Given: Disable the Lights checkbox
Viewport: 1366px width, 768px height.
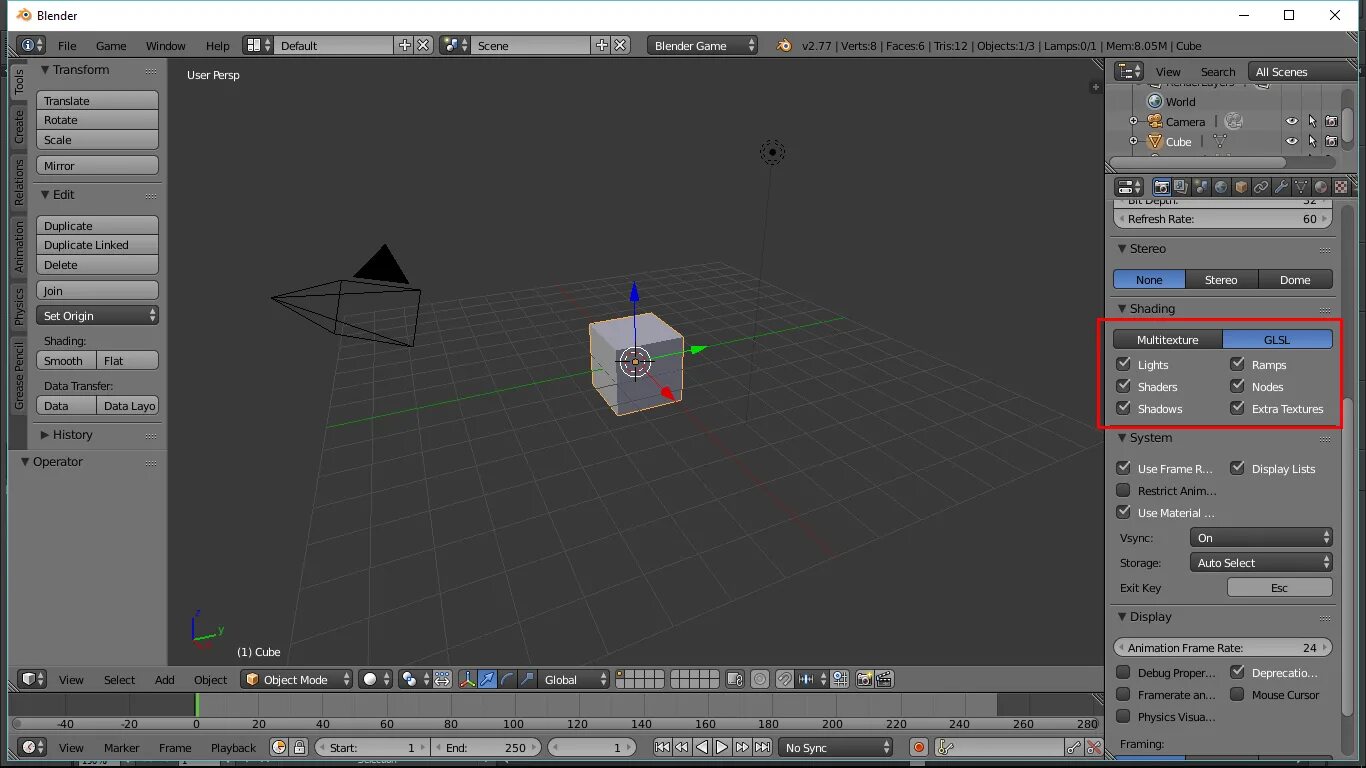Looking at the screenshot, I should 1123,364.
